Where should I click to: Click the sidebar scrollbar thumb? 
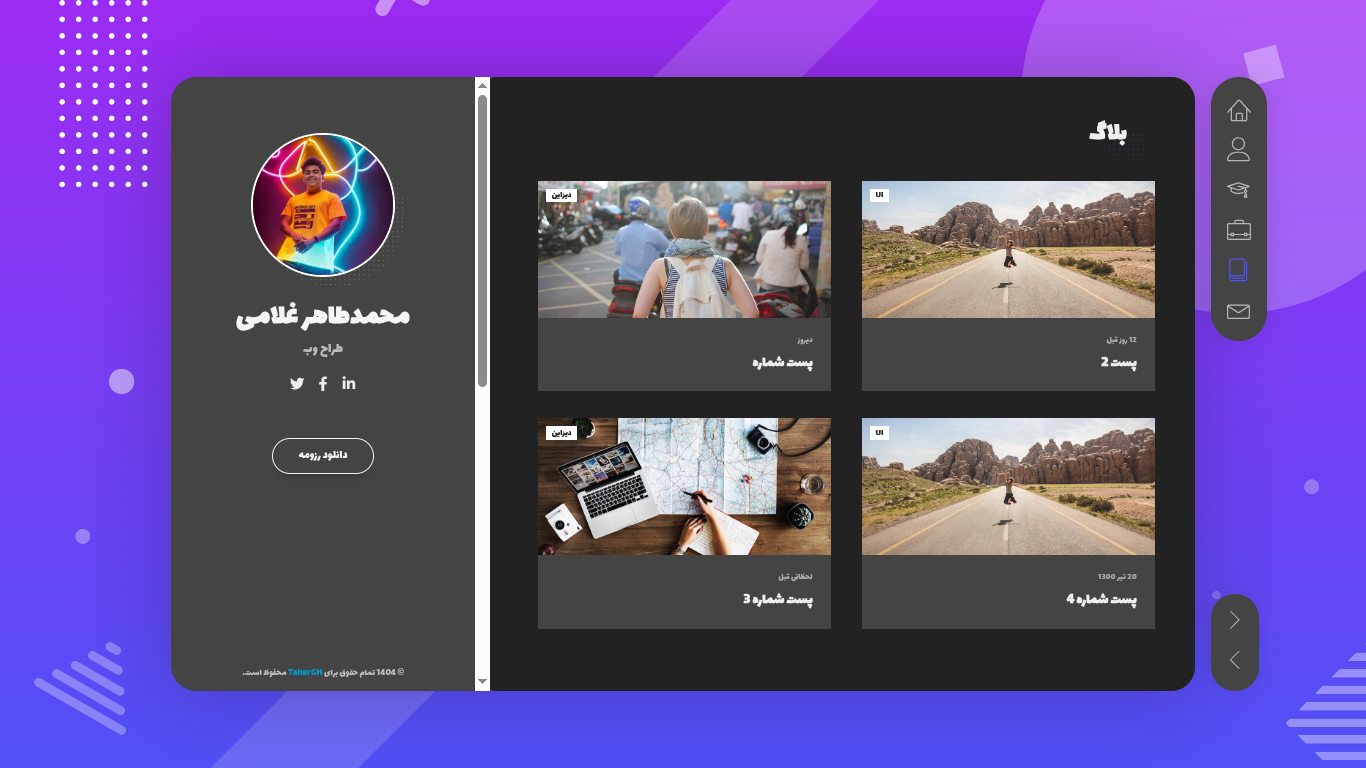point(482,240)
